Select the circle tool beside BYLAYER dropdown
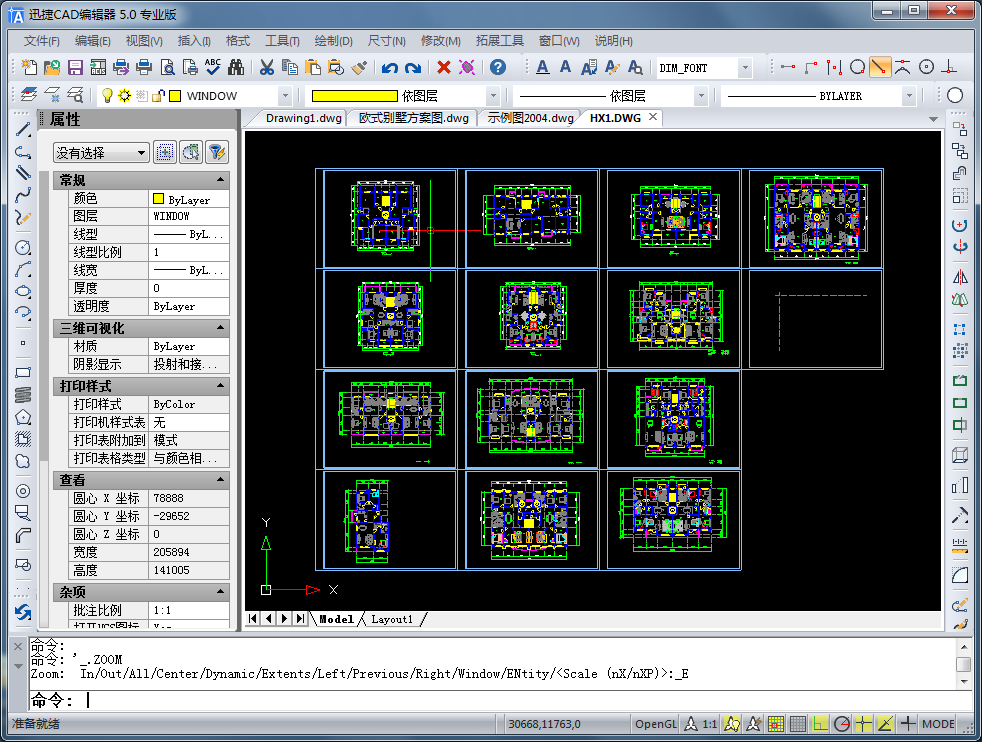982x742 pixels. pyautogui.click(x=955, y=95)
